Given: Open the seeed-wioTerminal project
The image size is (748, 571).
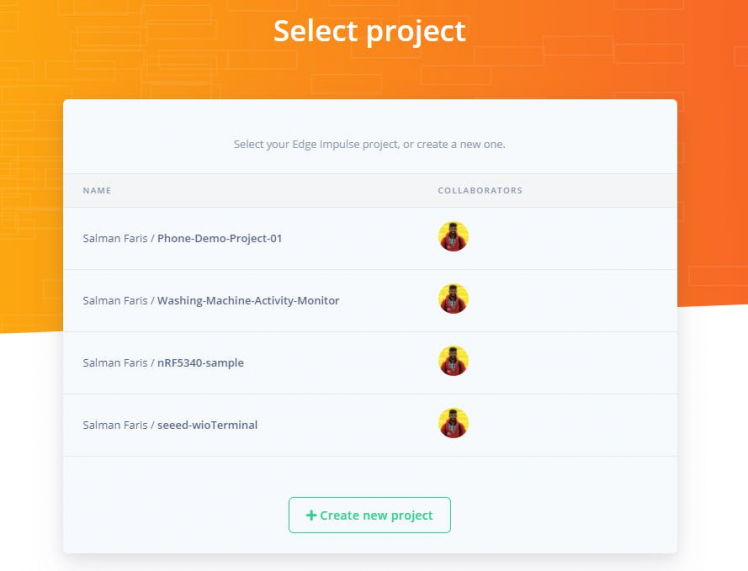Looking at the screenshot, I should click(207, 425).
